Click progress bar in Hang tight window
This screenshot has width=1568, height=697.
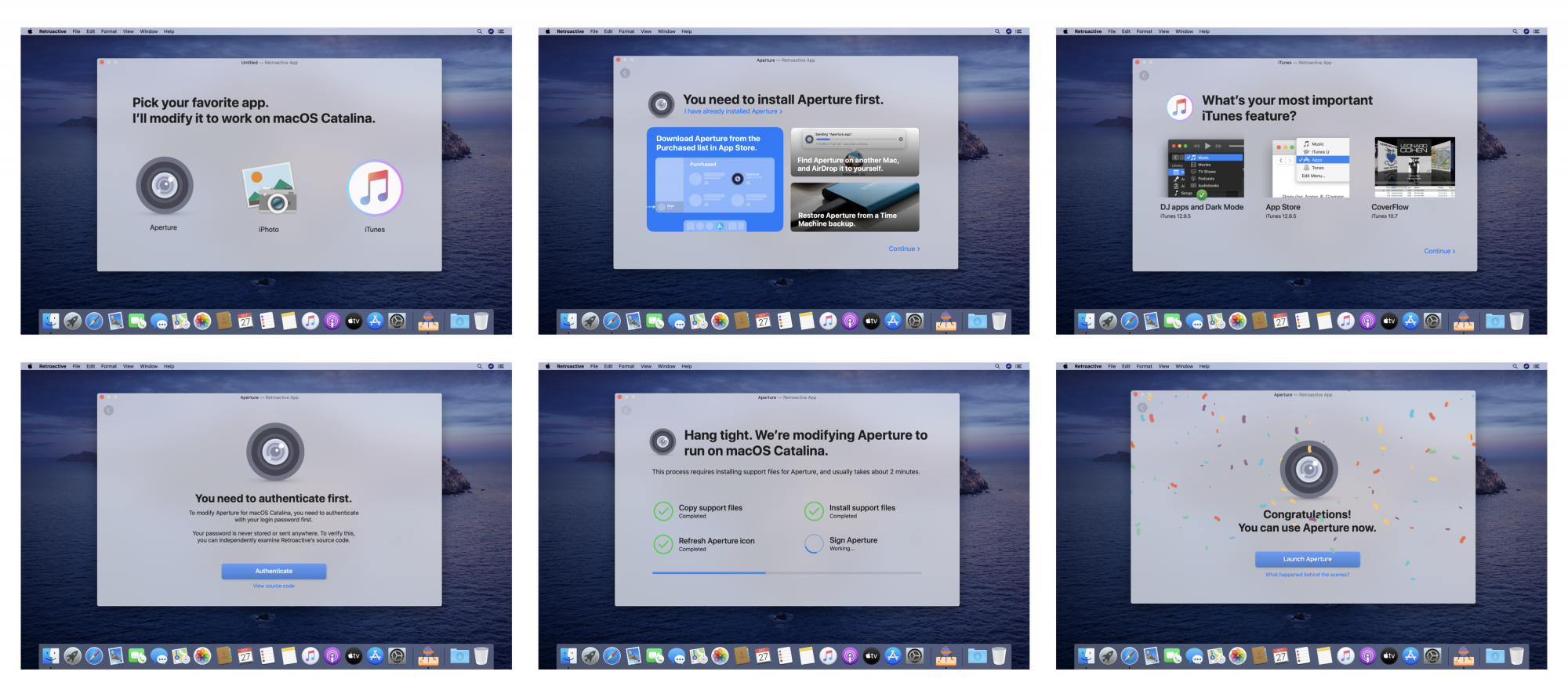[787, 573]
